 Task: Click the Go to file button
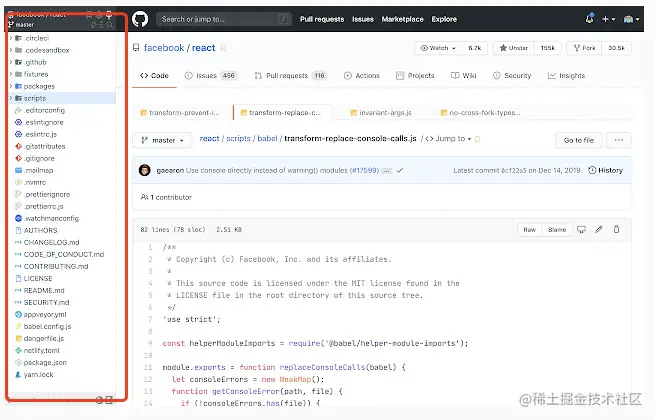point(579,140)
